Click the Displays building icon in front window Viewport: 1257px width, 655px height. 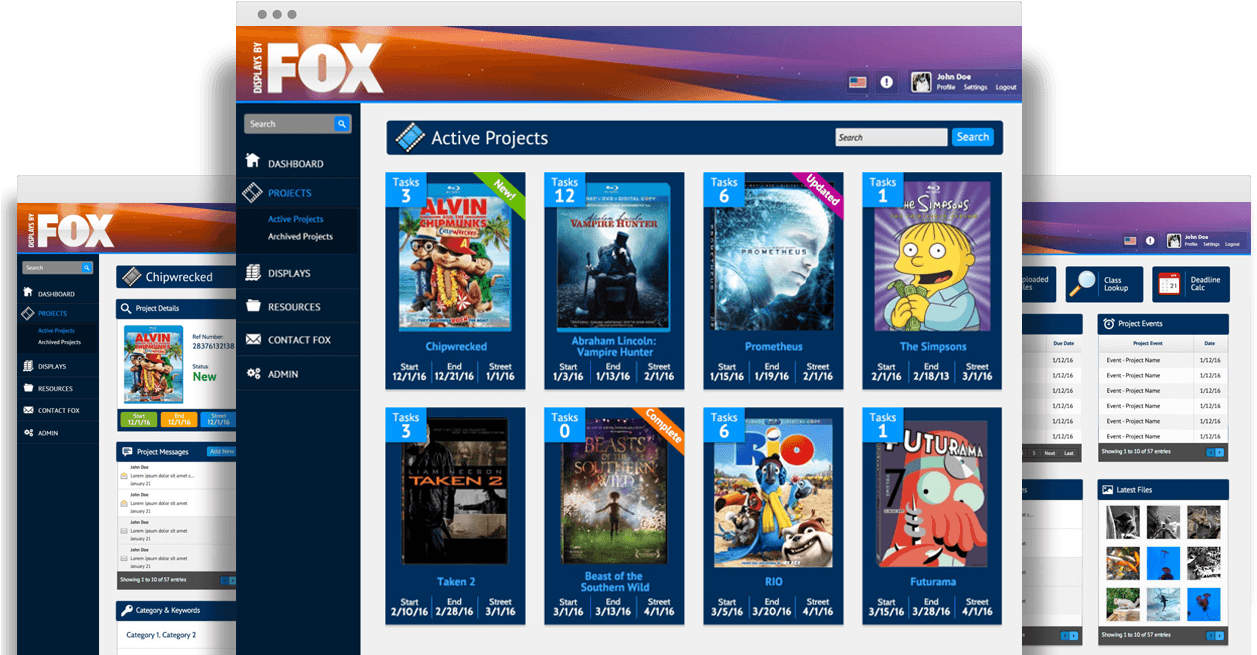point(253,272)
